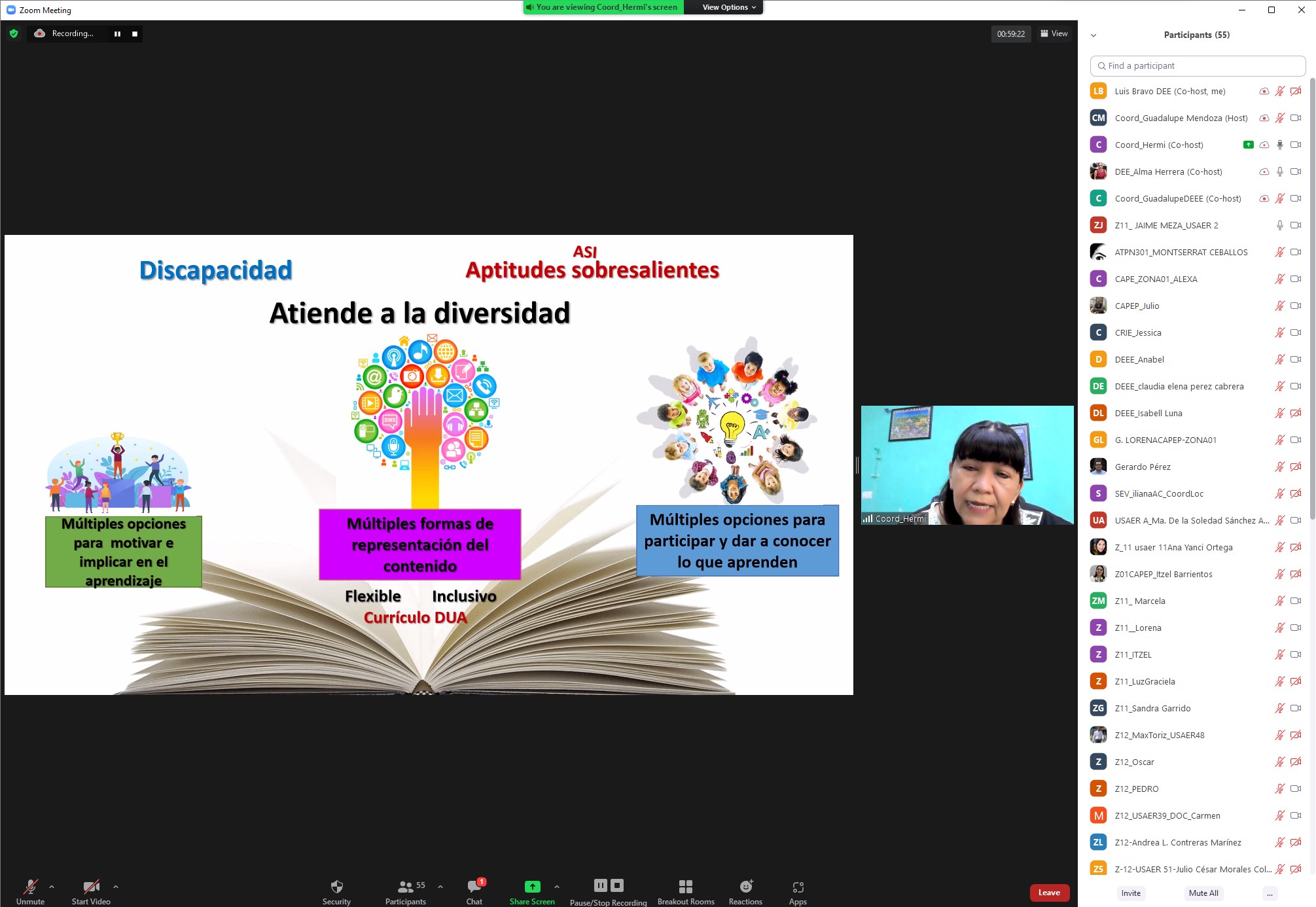This screenshot has height=907, width=1316.
Task: Open the Security shield icon
Action: [336, 887]
